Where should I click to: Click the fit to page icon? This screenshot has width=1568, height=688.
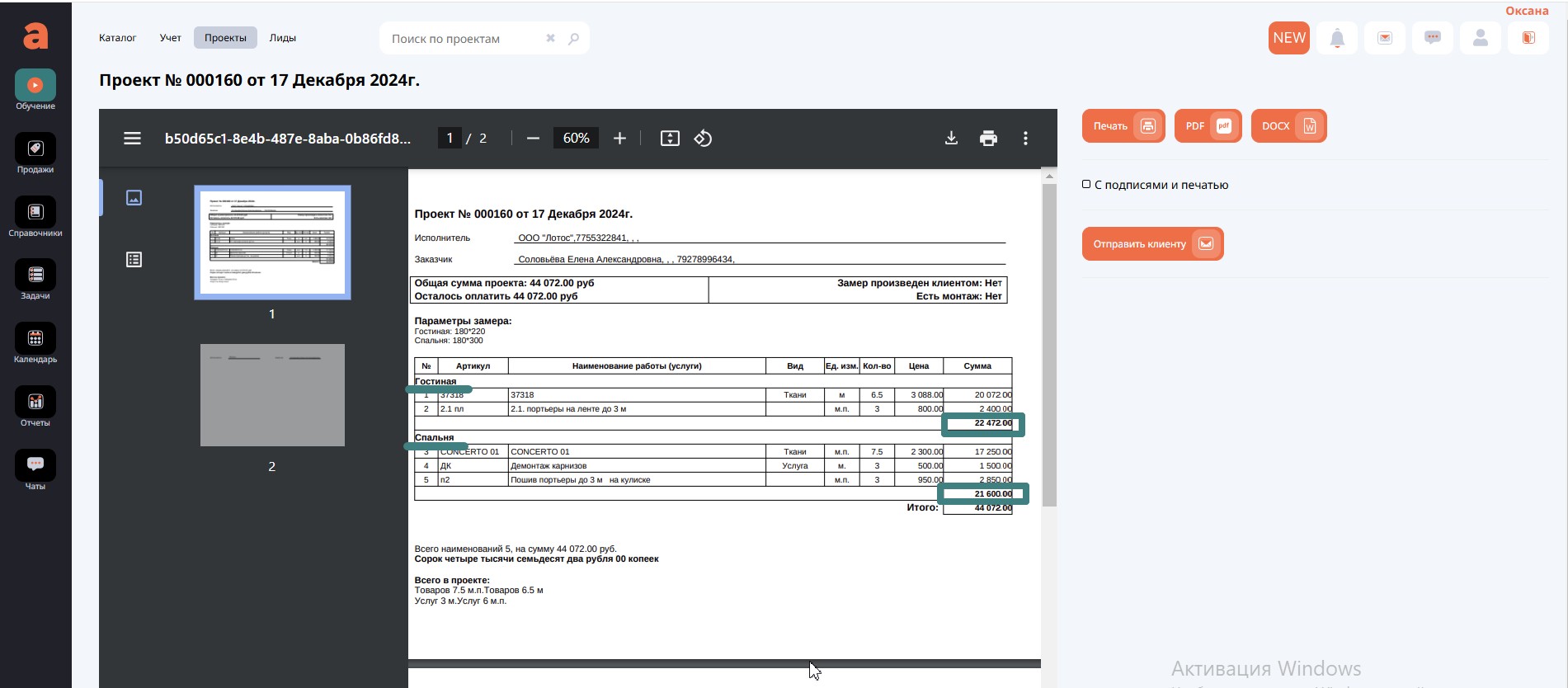pyautogui.click(x=670, y=139)
